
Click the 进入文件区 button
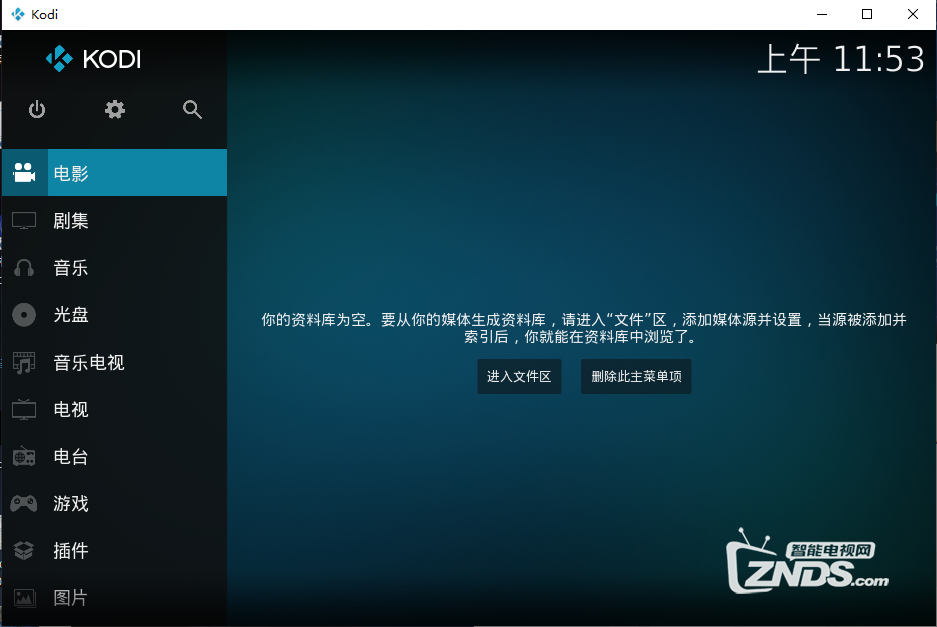click(x=519, y=376)
